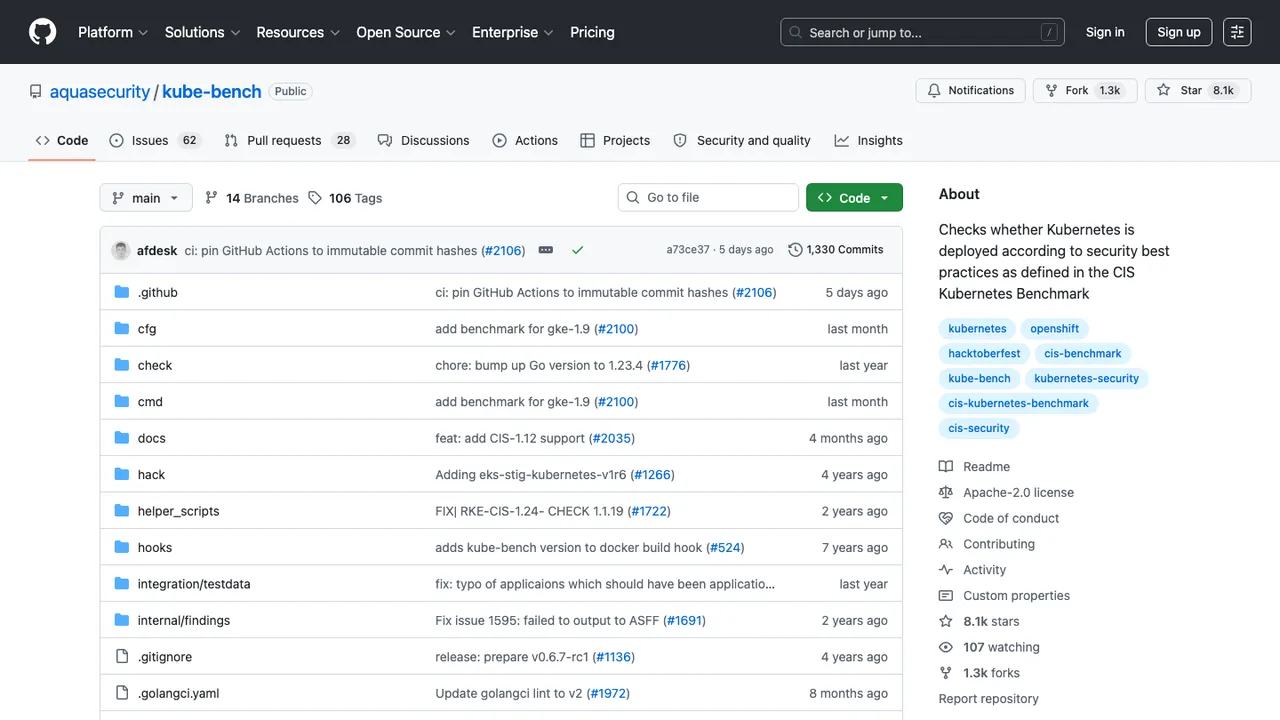Click the Notifications bell icon
The image size is (1280, 720).
pos(934,90)
